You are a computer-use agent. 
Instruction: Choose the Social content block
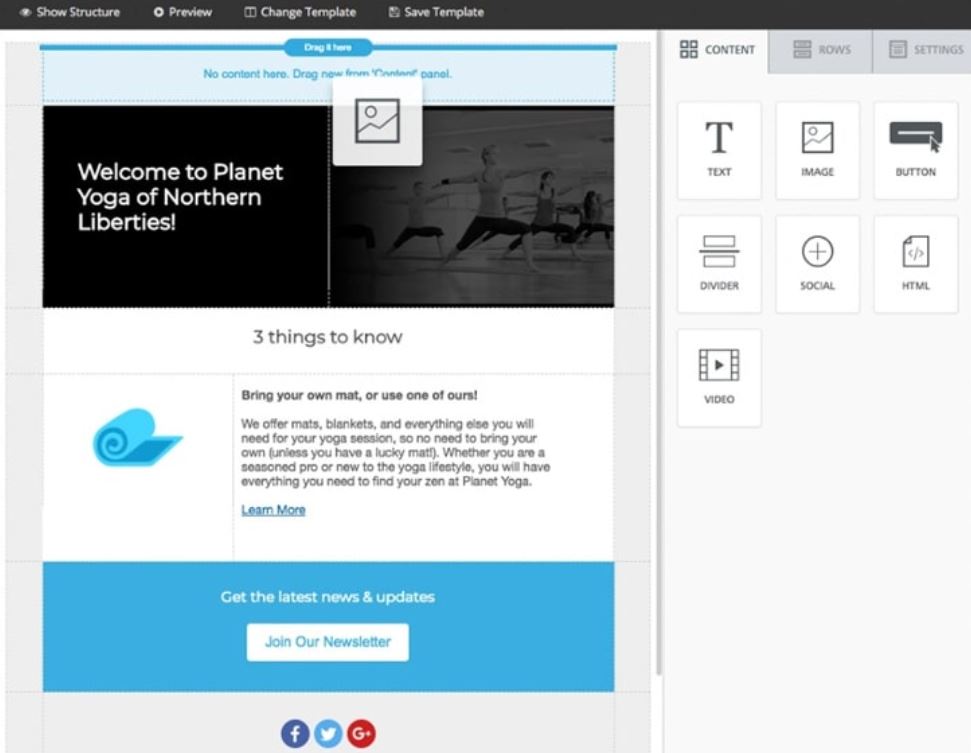[x=817, y=264]
